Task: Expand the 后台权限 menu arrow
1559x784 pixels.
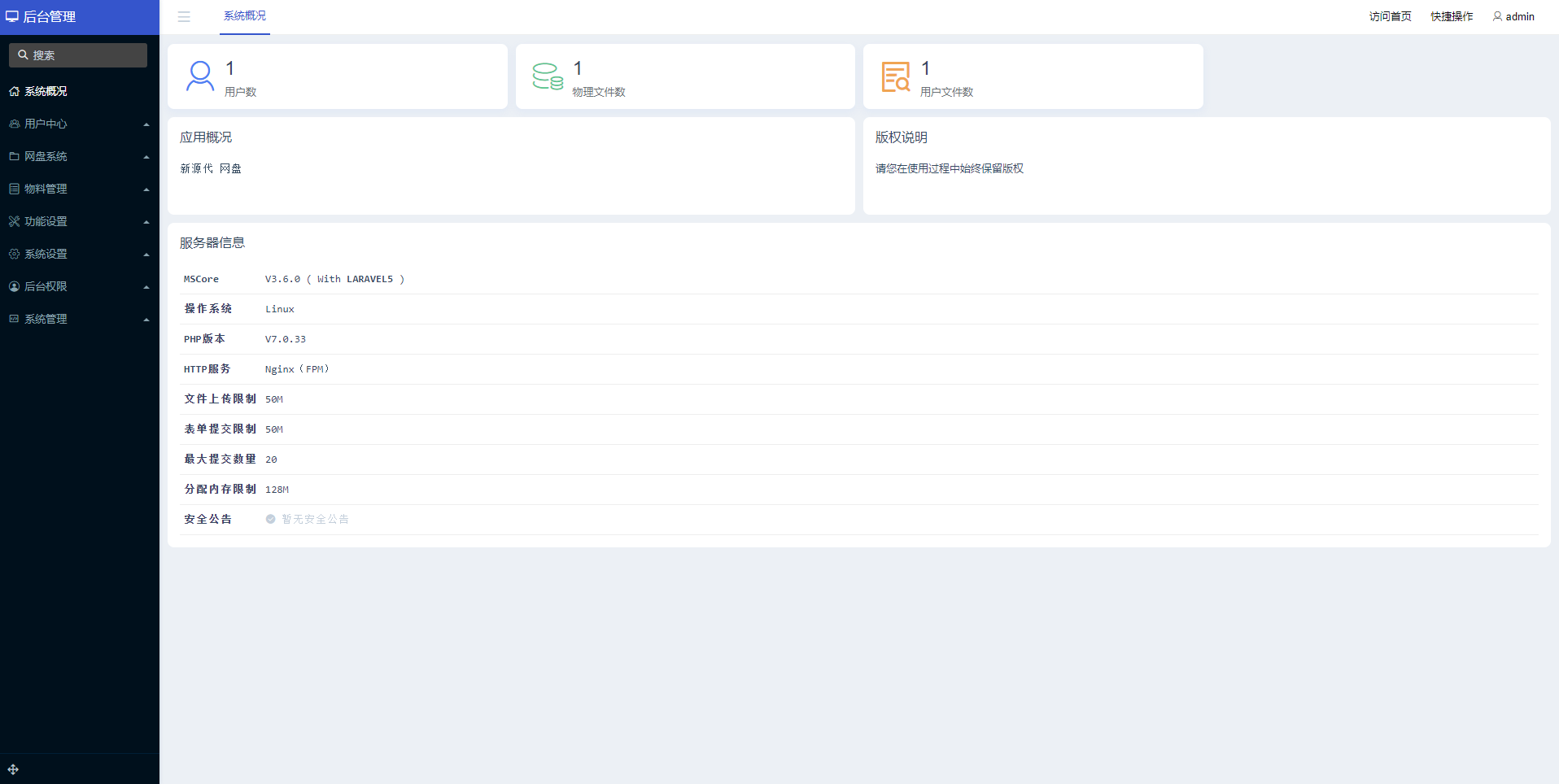Action: 146,287
